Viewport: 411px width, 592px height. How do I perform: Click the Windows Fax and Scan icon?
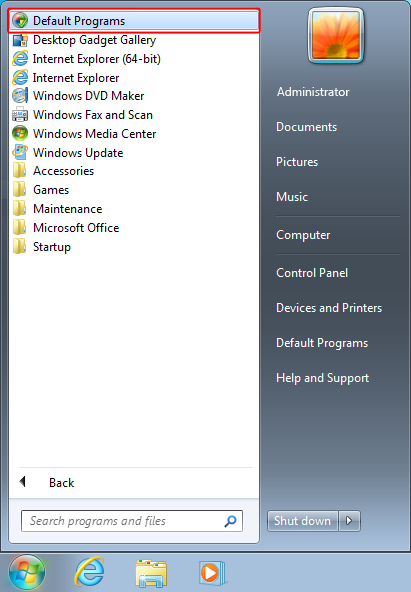coord(20,115)
